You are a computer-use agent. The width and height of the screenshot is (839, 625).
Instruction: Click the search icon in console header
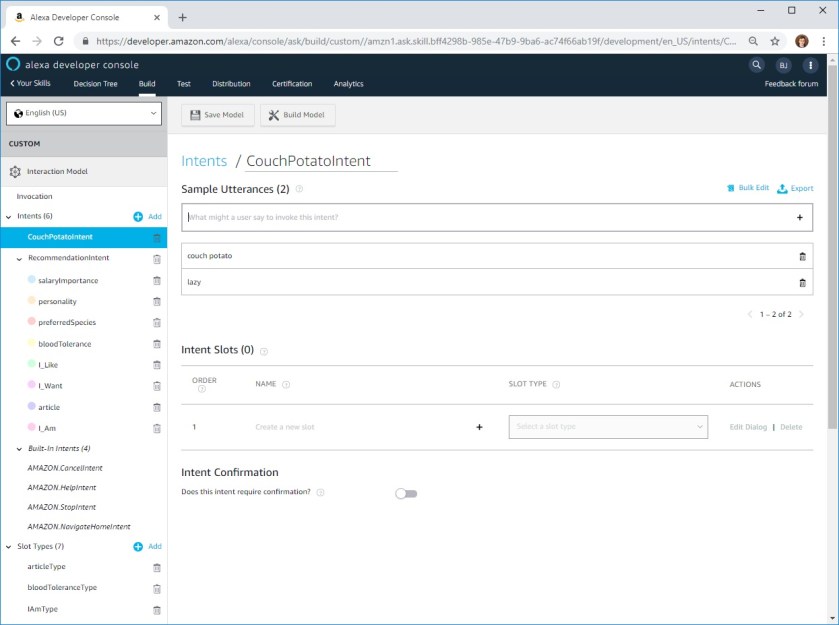(x=757, y=65)
